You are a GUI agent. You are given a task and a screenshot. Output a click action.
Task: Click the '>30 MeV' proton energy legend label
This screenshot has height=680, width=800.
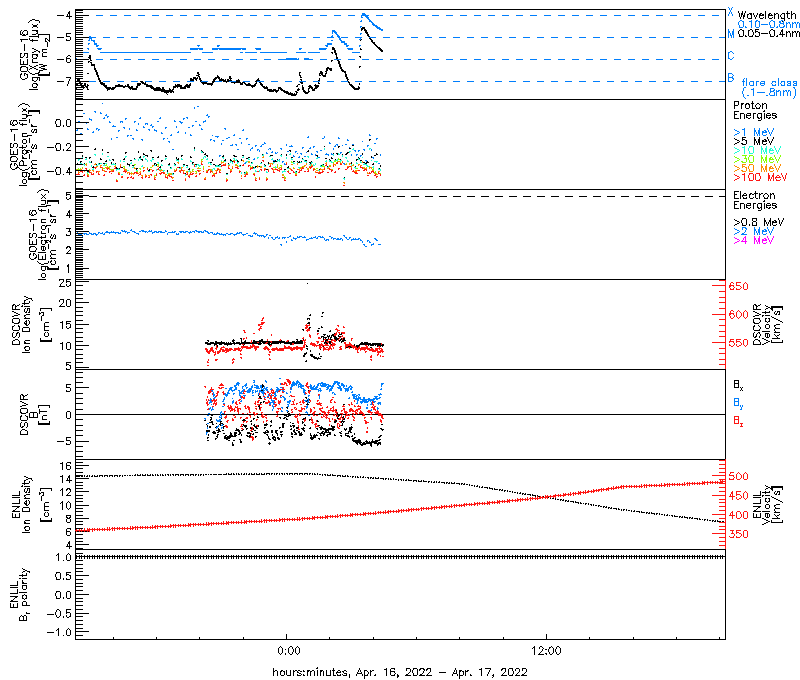click(x=757, y=159)
